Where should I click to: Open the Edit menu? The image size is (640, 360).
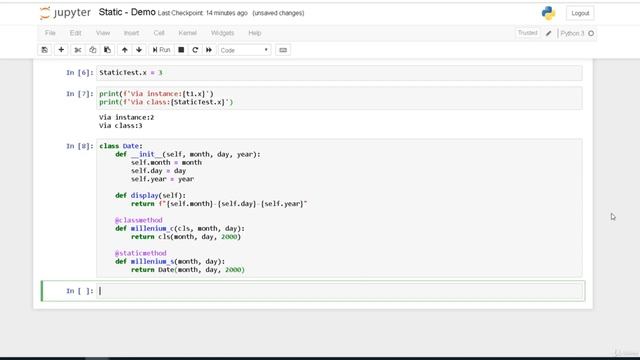76,33
